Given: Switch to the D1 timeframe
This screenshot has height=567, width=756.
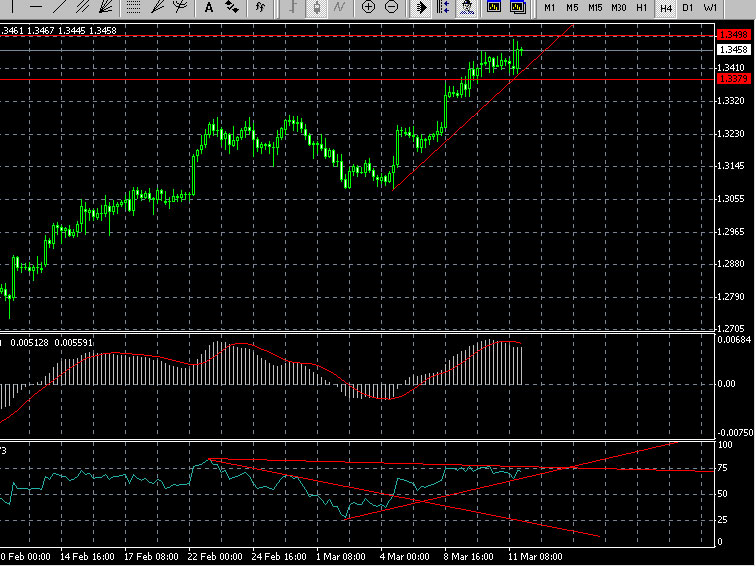Looking at the screenshot, I should pos(688,7).
